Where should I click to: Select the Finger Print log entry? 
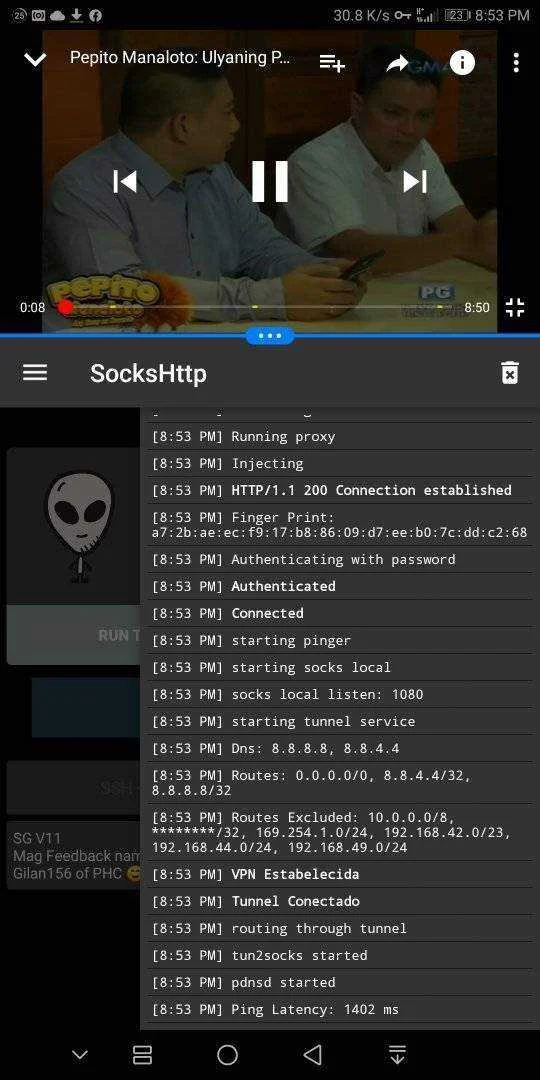[x=340, y=525]
